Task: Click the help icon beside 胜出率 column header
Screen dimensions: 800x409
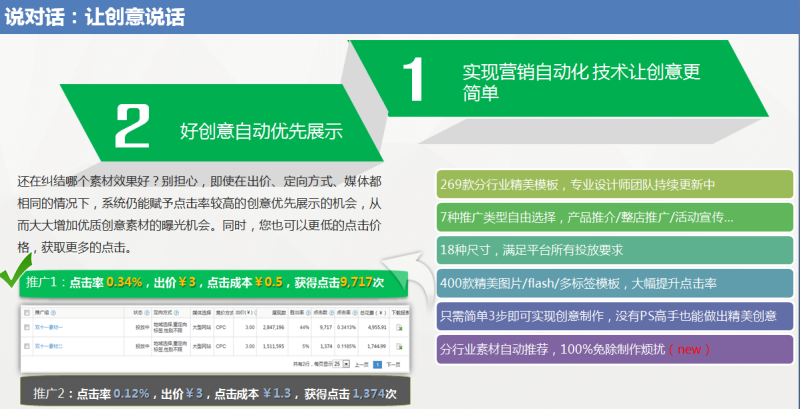Action: coord(308,313)
